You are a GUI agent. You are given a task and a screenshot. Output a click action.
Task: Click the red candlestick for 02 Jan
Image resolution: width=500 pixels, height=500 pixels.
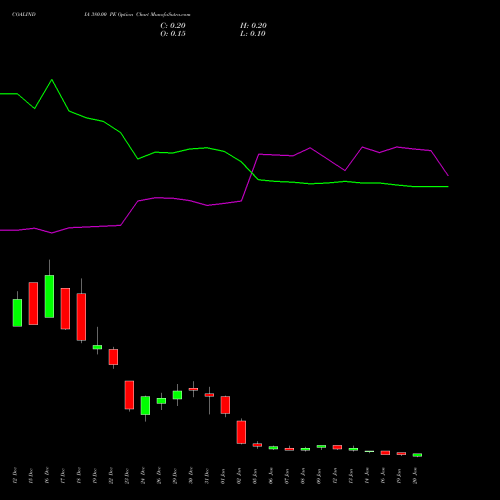241,432
